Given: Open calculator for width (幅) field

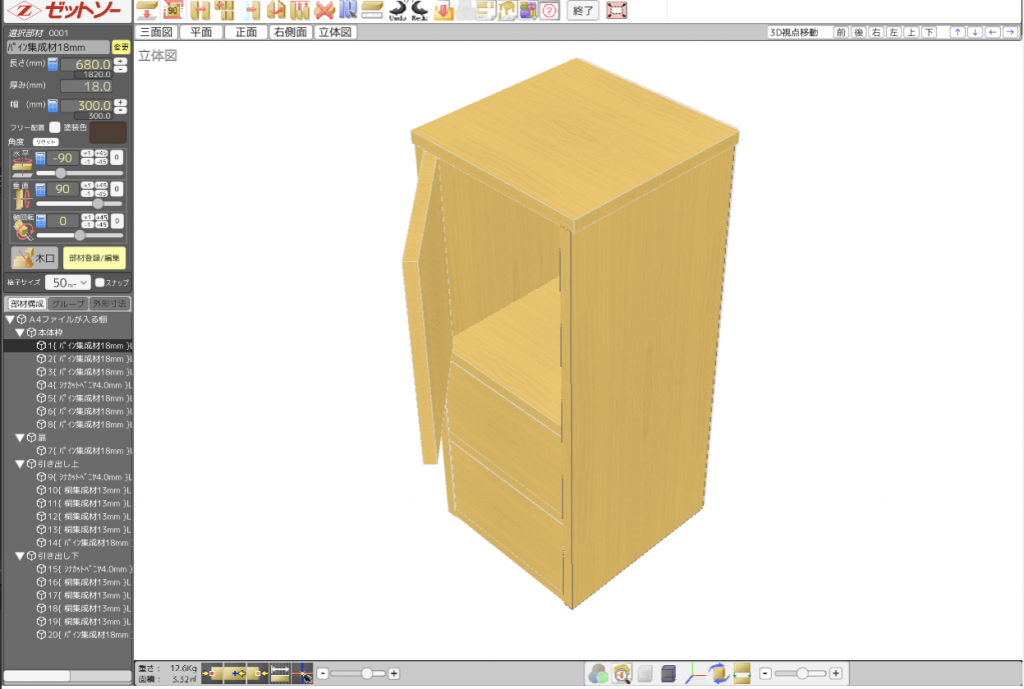Looking at the screenshot, I should tap(53, 105).
